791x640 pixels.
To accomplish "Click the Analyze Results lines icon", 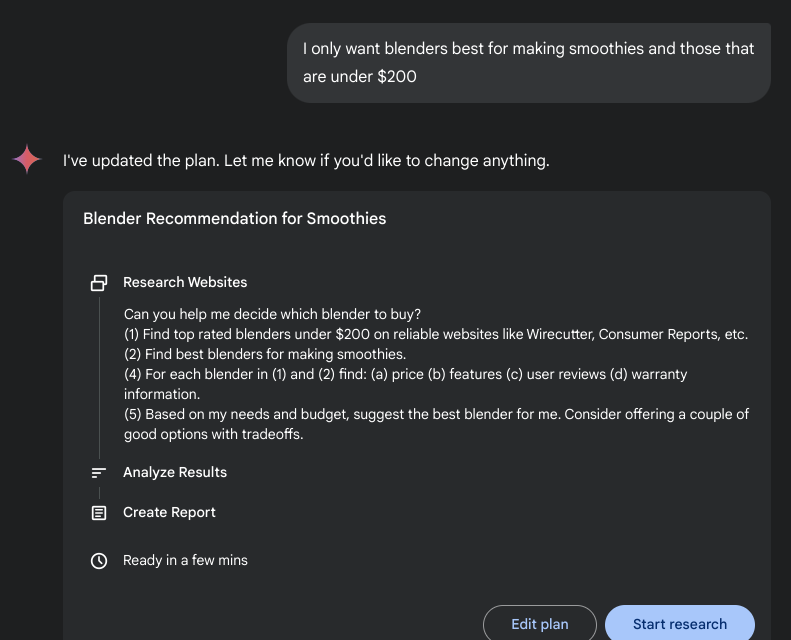I will tap(99, 473).
